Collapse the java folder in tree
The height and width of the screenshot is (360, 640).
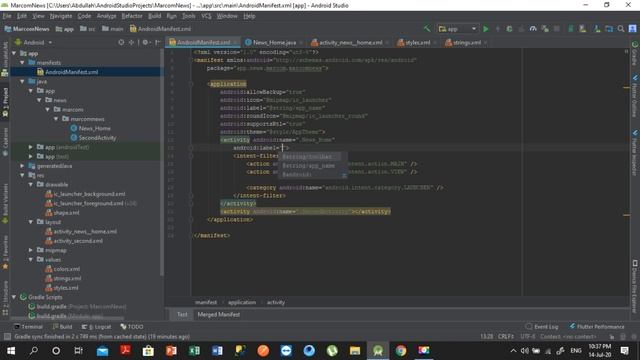point(22,81)
